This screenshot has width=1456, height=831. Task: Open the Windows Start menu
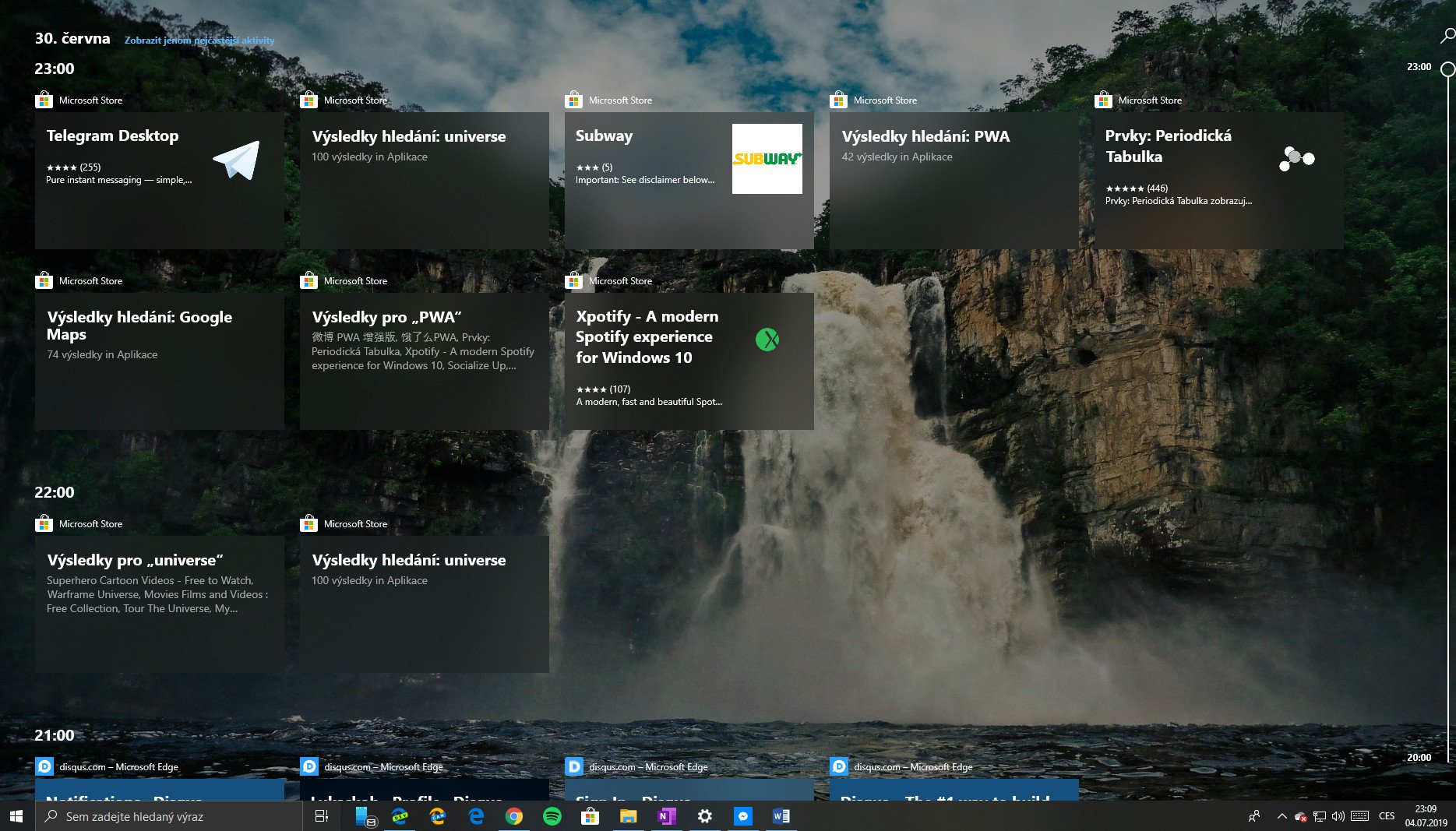16,816
